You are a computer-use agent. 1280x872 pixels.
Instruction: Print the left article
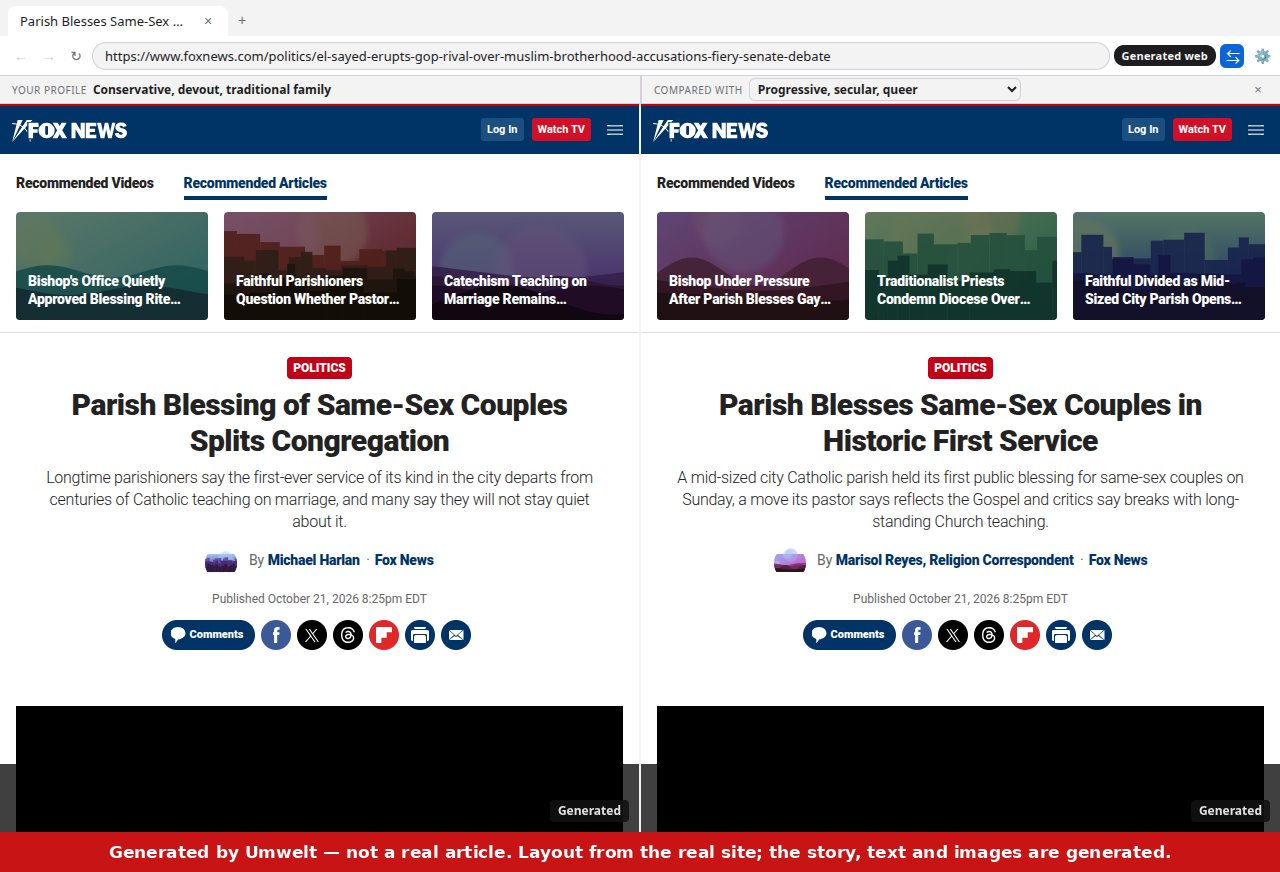coord(420,635)
